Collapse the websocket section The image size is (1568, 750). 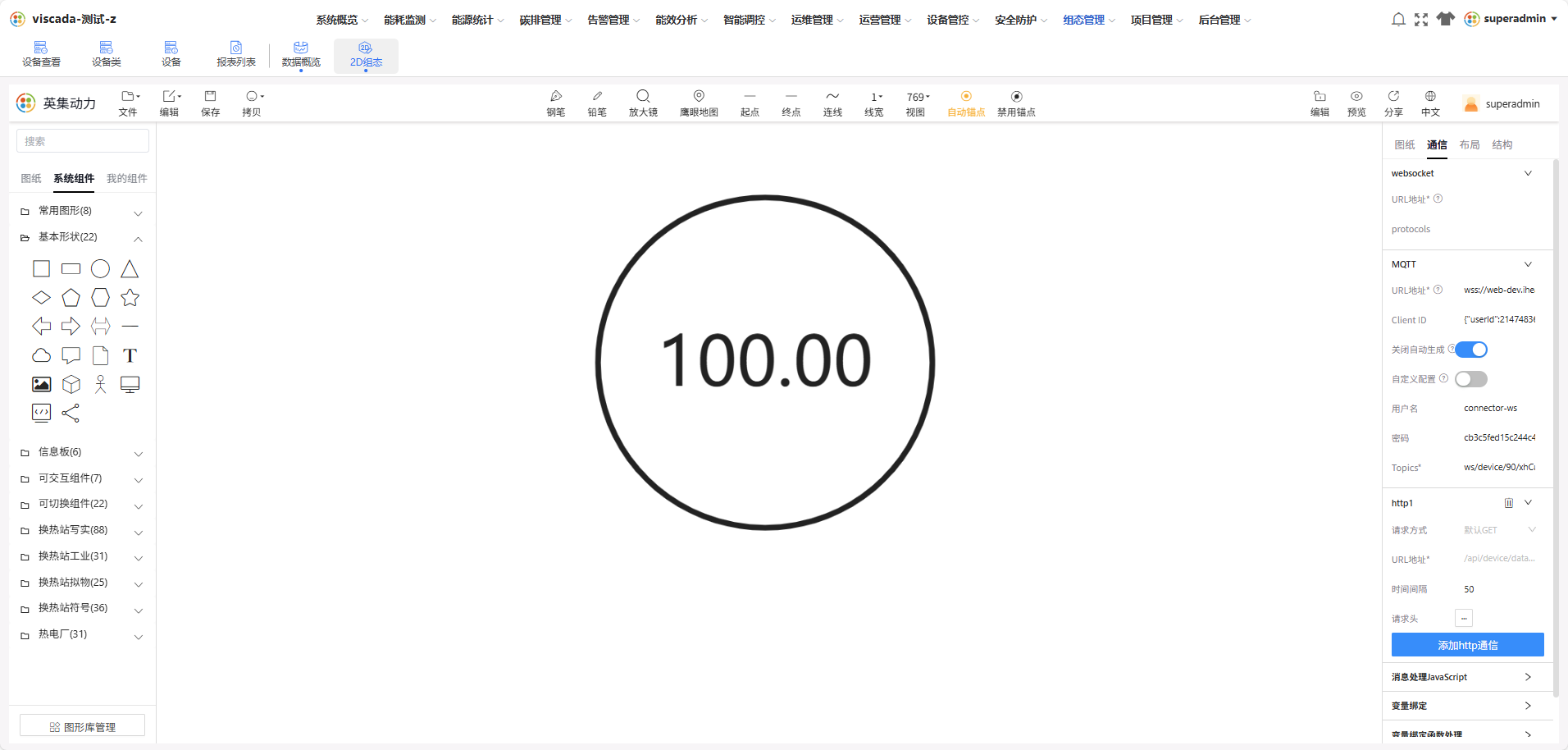[x=1528, y=173]
